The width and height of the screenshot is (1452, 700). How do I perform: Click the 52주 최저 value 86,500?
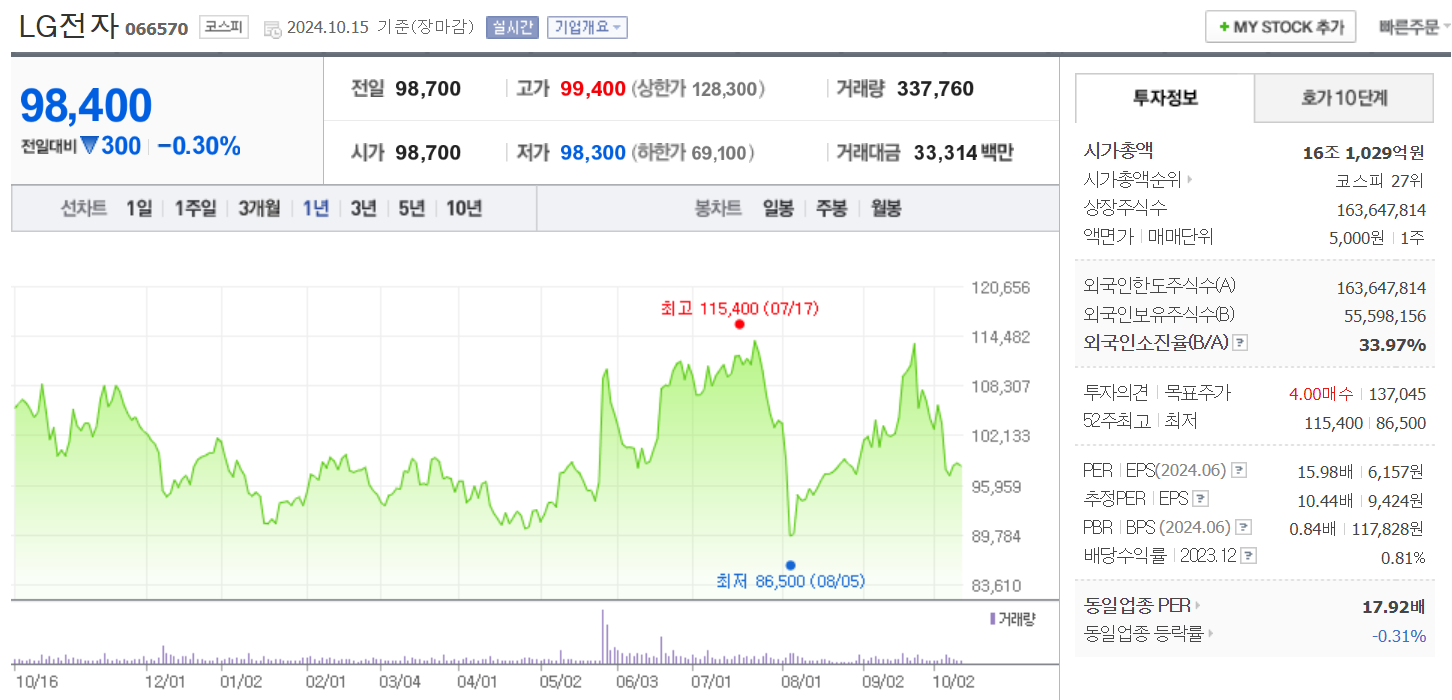pyautogui.click(x=1401, y=423)
